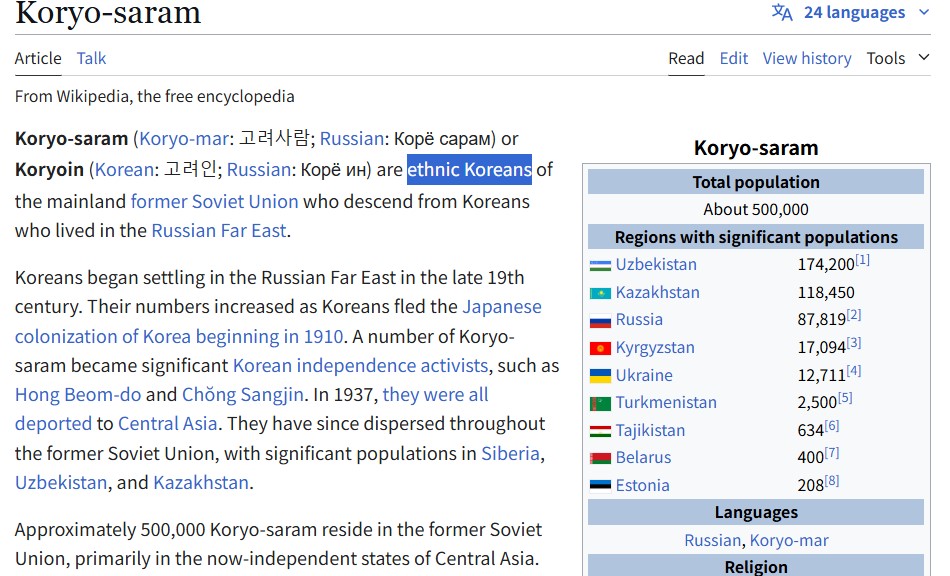Screen dimensions: 950x576
Task: Open the Siberia link
Action: coord(510,454)
